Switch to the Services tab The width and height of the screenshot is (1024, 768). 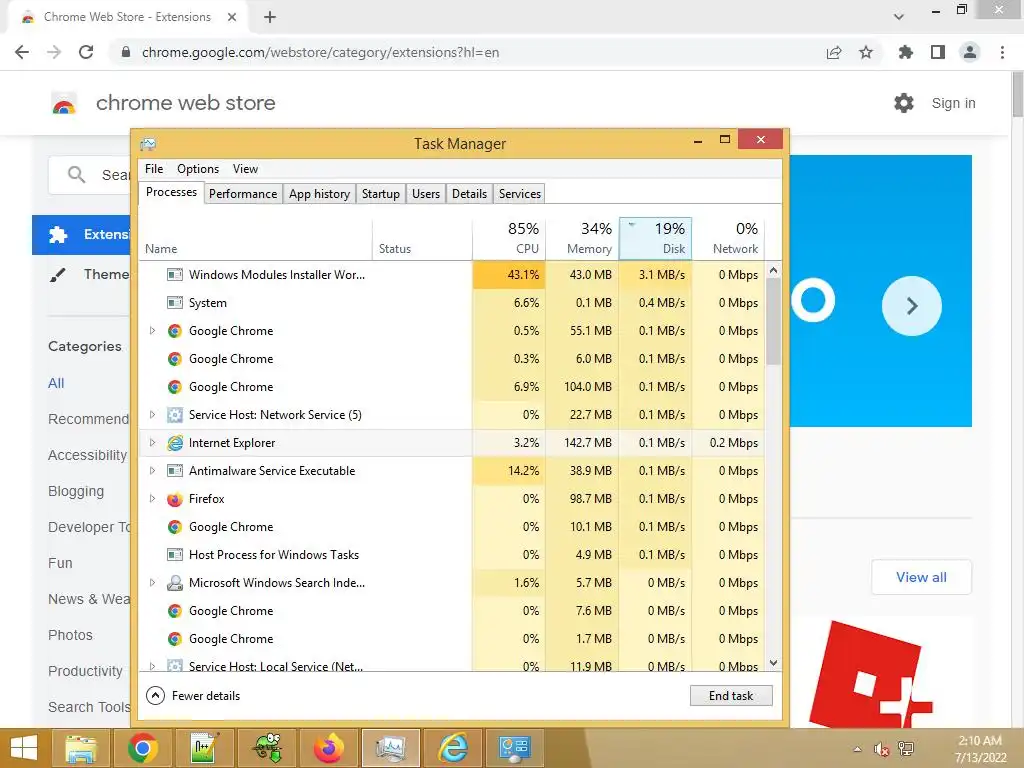[520, 194]
